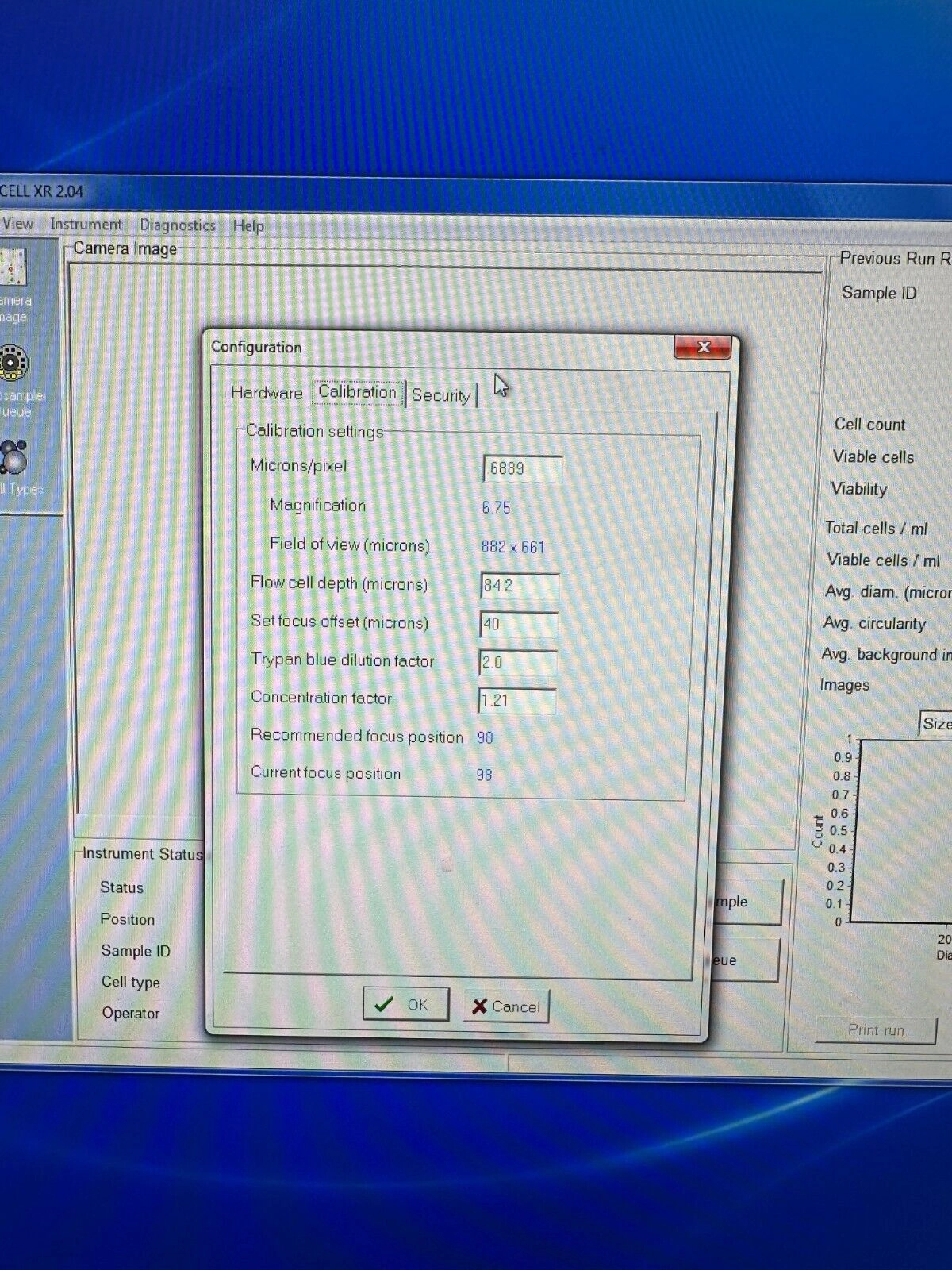The width and height of the screenshot is (952, 1270).
Task: Open the Instrument menu
Action: tap(86, 225)
